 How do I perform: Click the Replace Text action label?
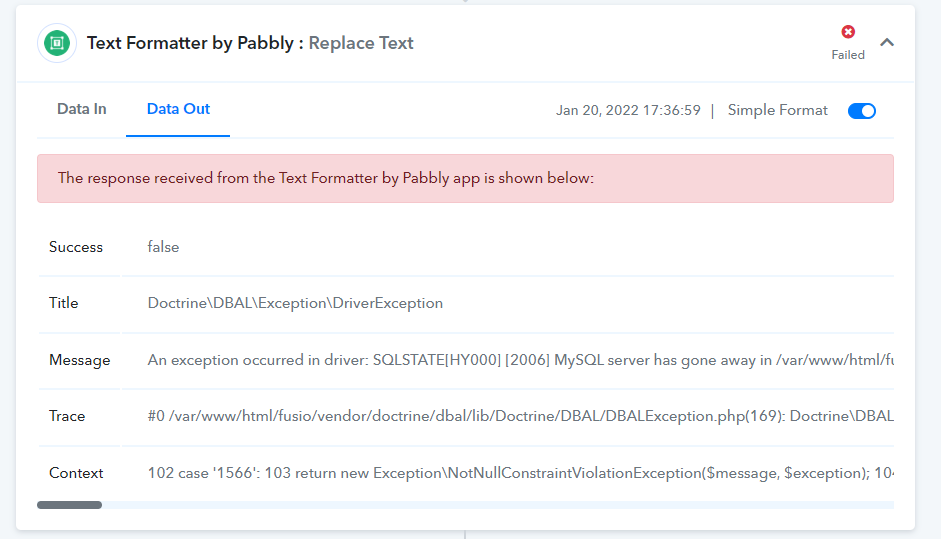point(361,43)
